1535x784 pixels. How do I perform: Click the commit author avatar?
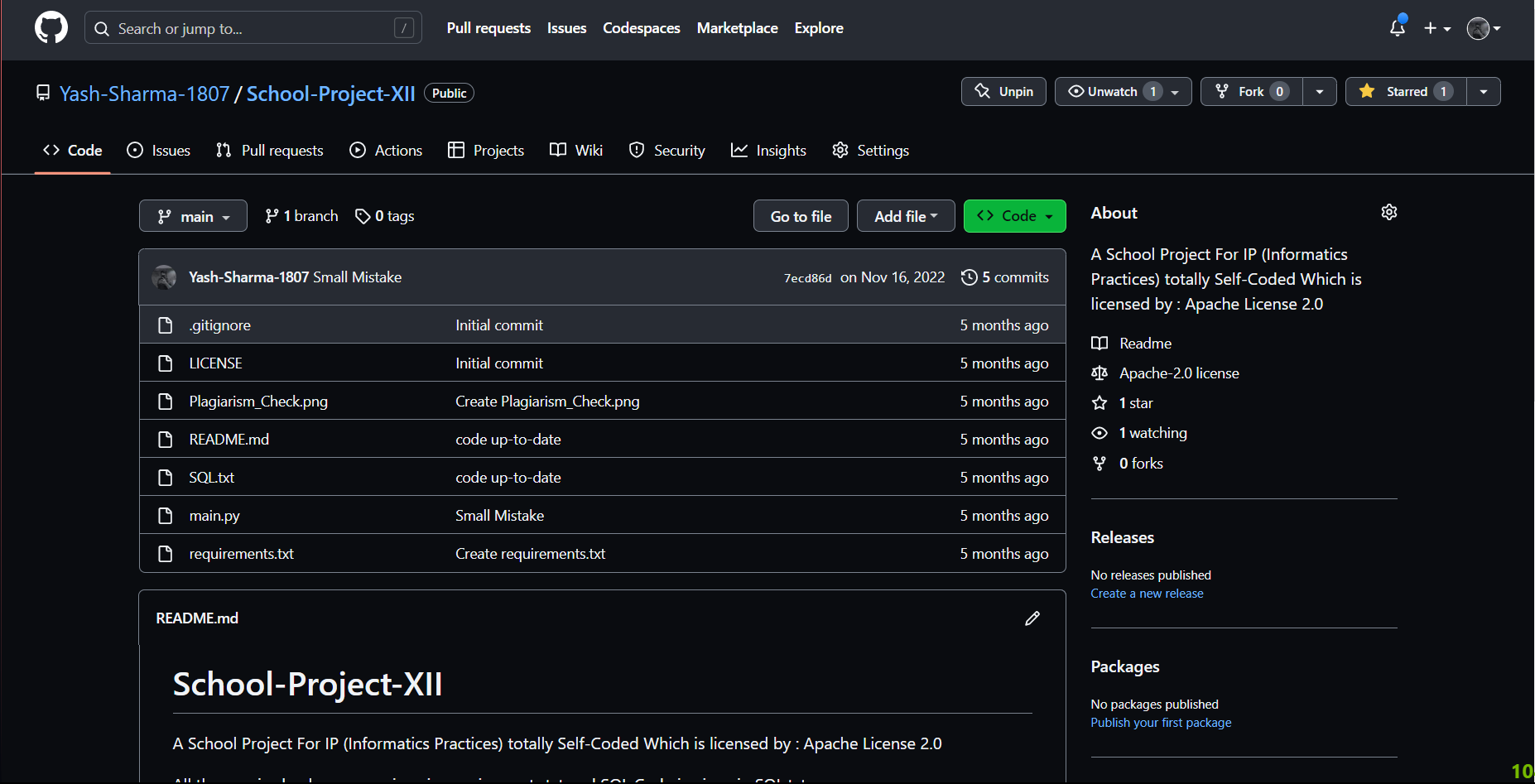[164, 277]
